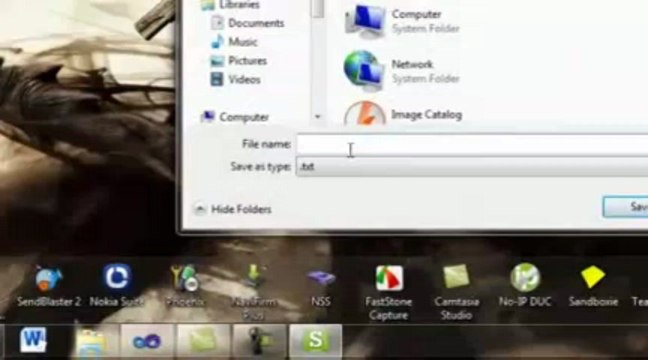The width and height of the screenshot is (648, 360).
Task: Click the camera recorder taskbar icon
Action: 260,341
